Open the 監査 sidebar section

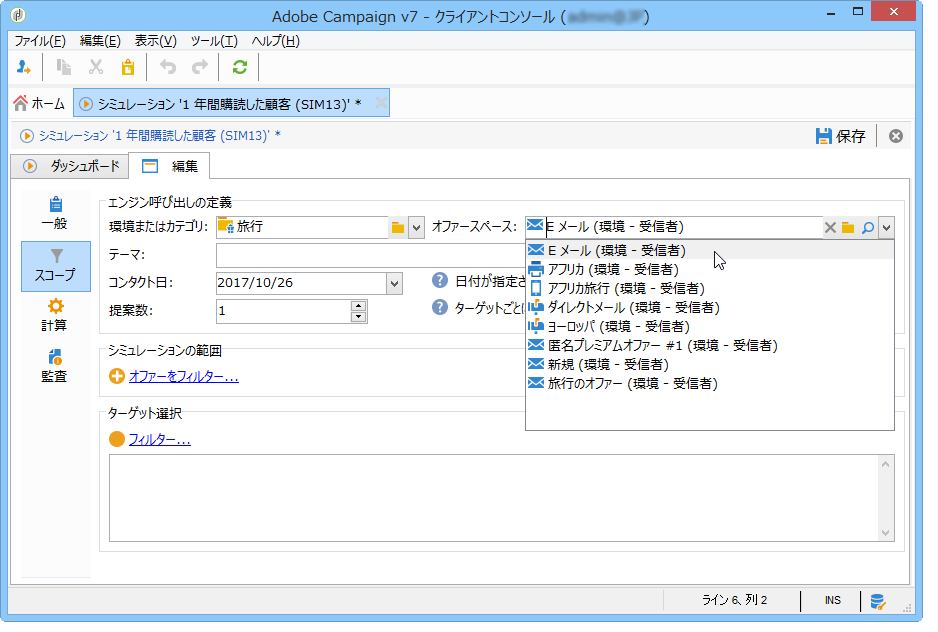click(55, 366)
